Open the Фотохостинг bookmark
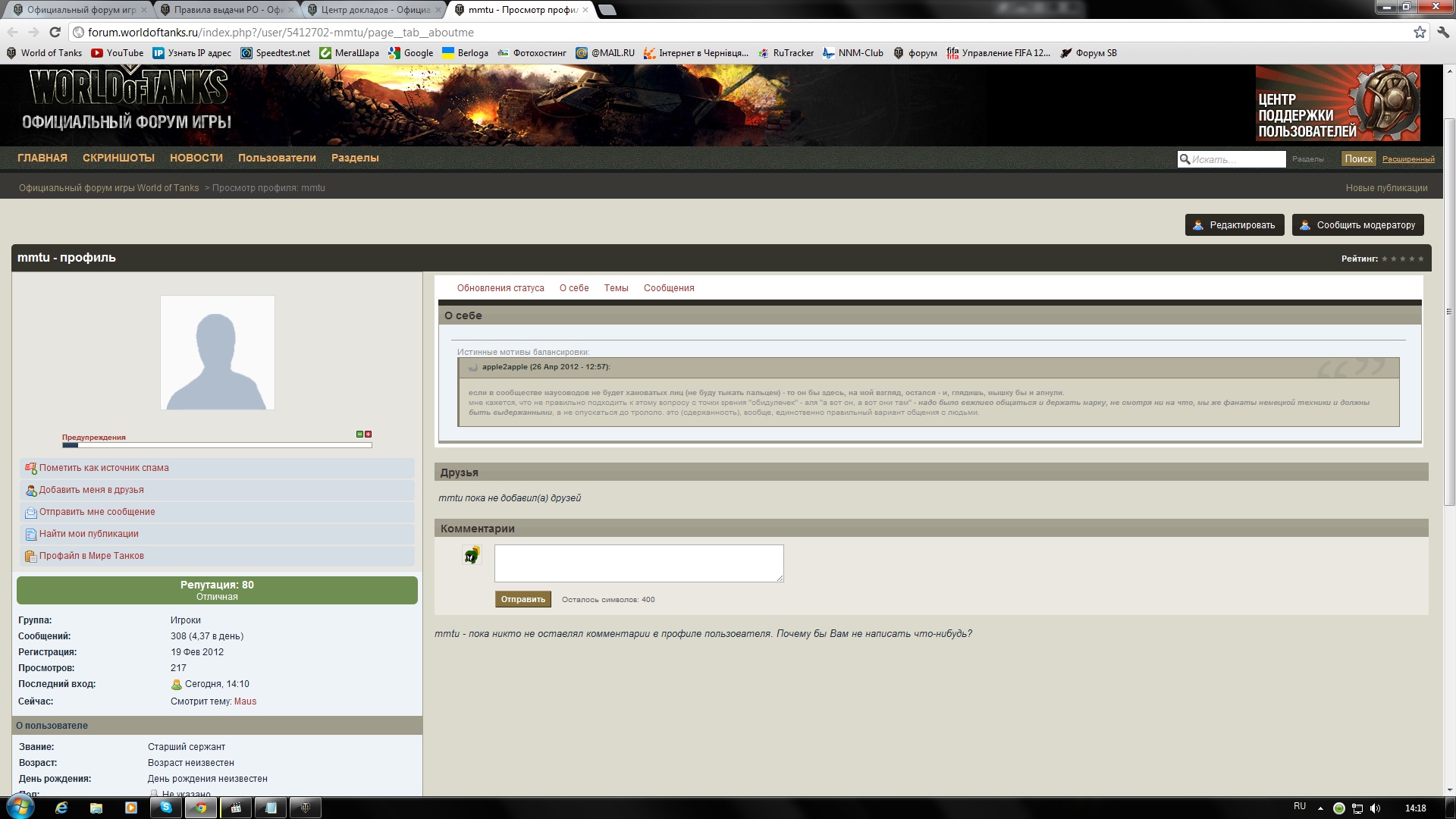 532,53
